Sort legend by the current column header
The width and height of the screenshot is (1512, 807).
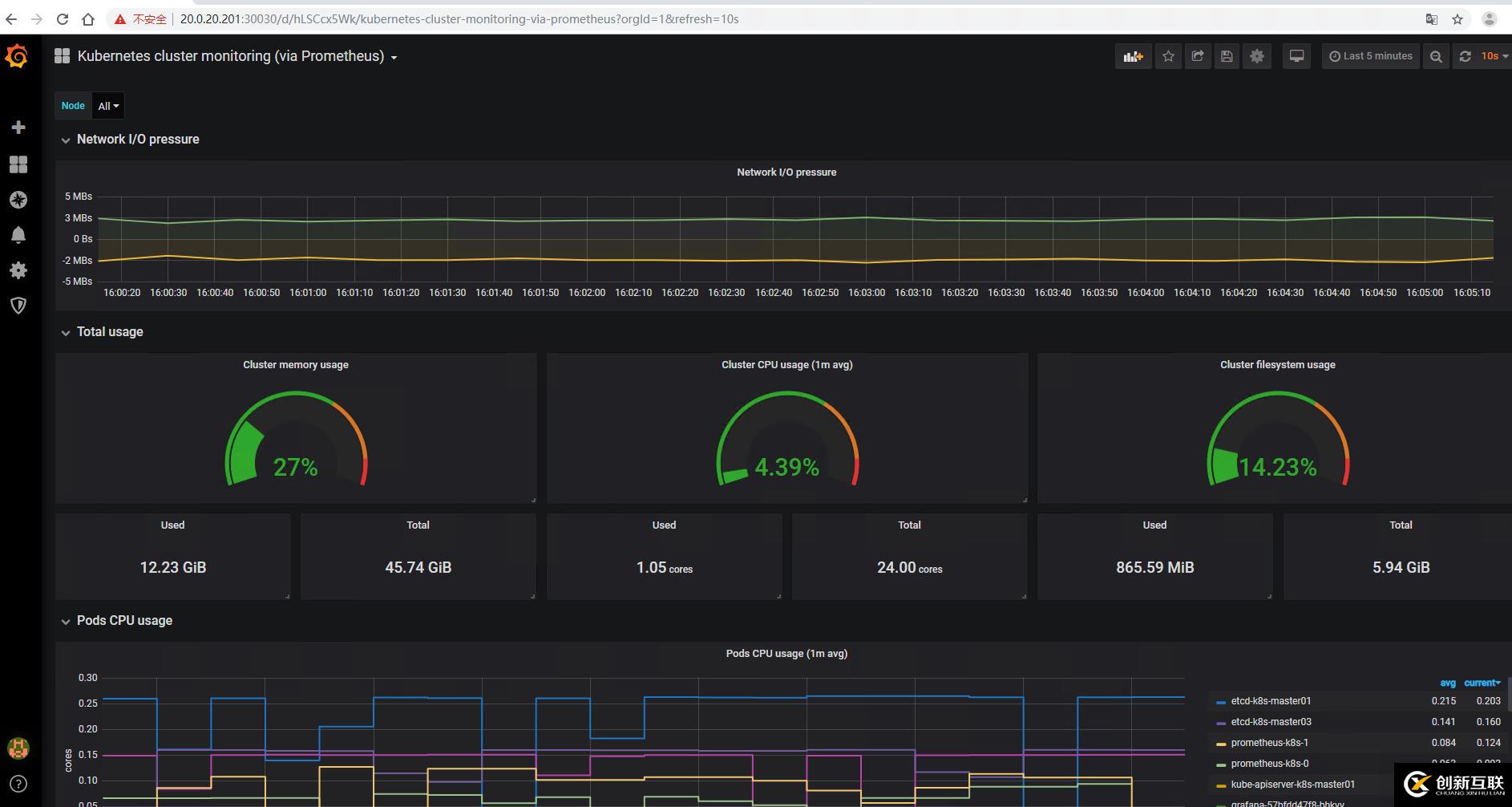click(x=1481, y=683)
